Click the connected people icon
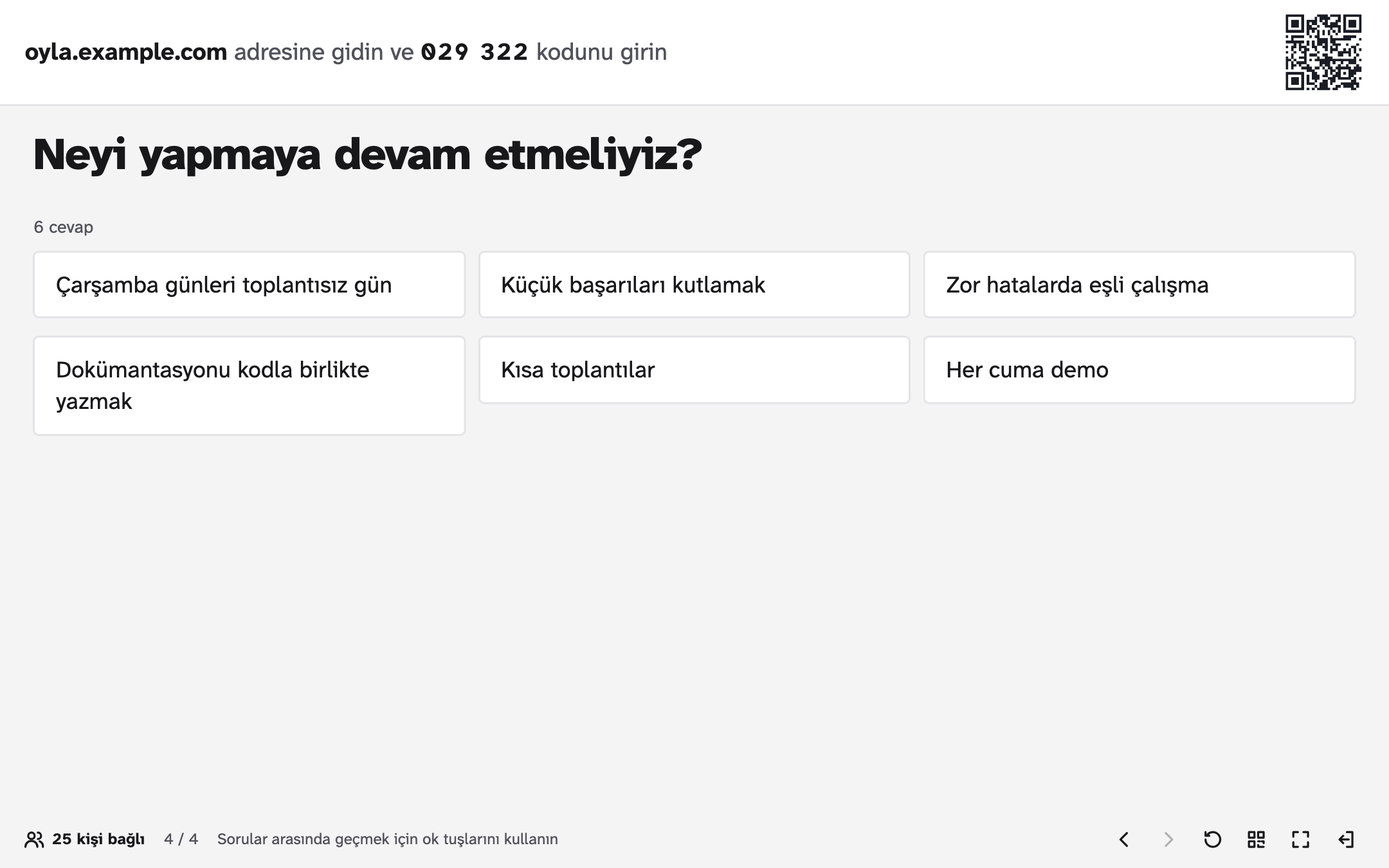 pyautogui.click(x=34, y=840)
